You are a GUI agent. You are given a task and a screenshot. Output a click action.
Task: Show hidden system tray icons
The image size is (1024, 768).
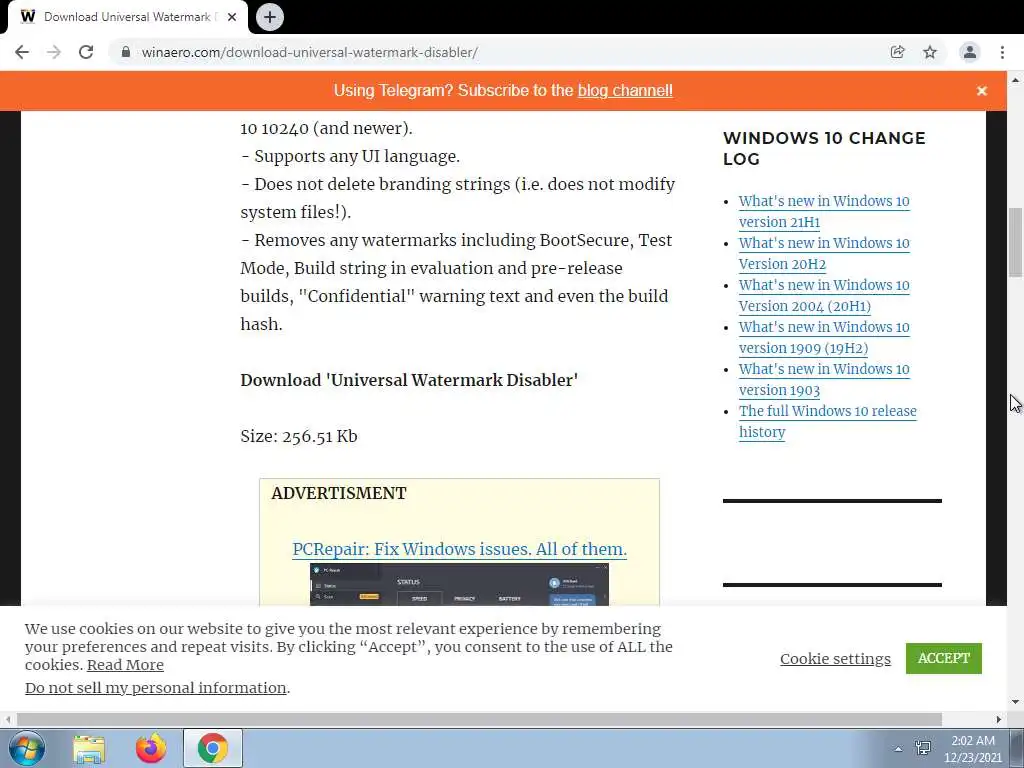point(898,749)
